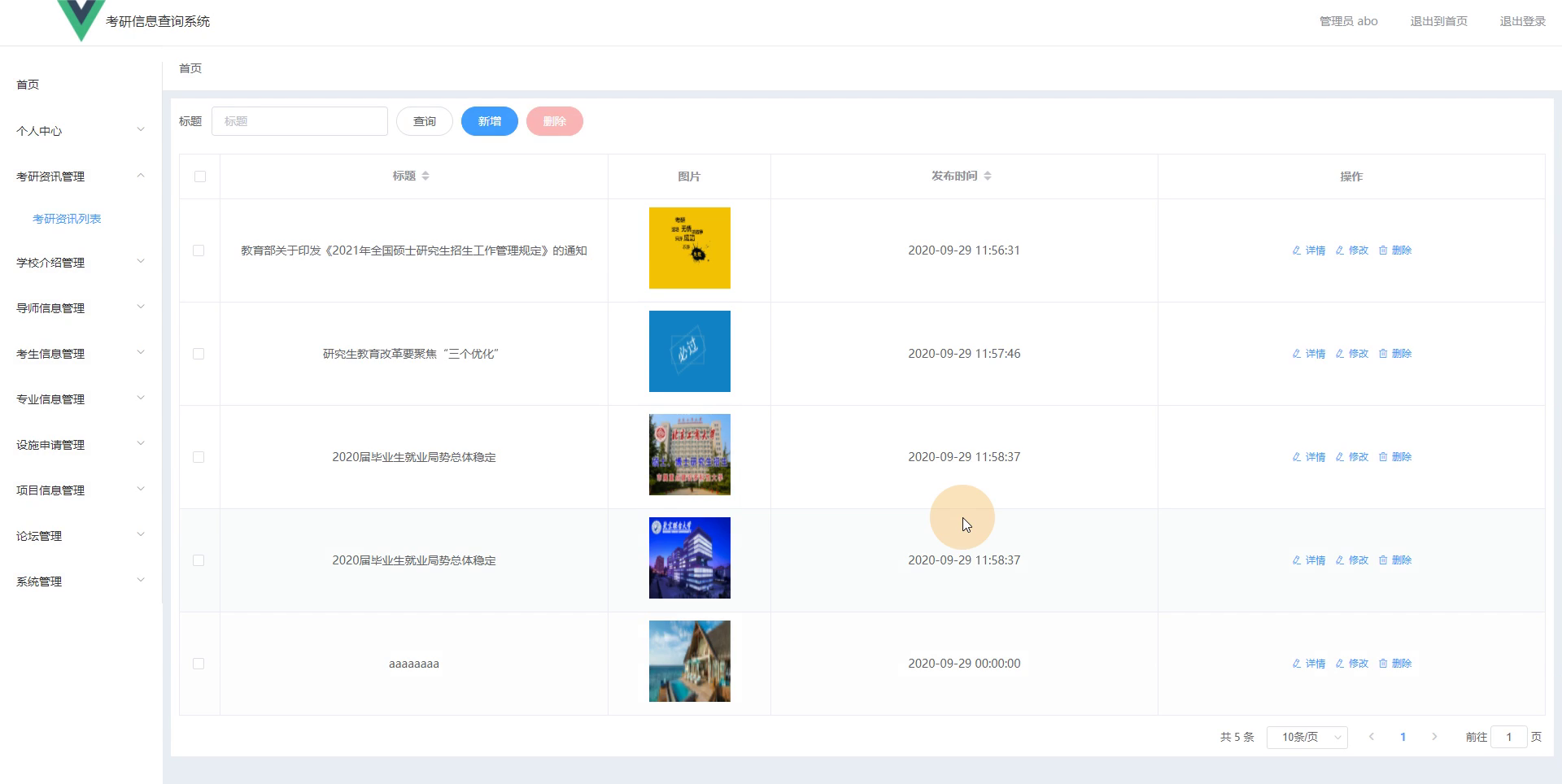Screen dimensions: 1562x784
Task: Click the 2020-09-29 00:00:00 time cell
Action: [964, 664]
